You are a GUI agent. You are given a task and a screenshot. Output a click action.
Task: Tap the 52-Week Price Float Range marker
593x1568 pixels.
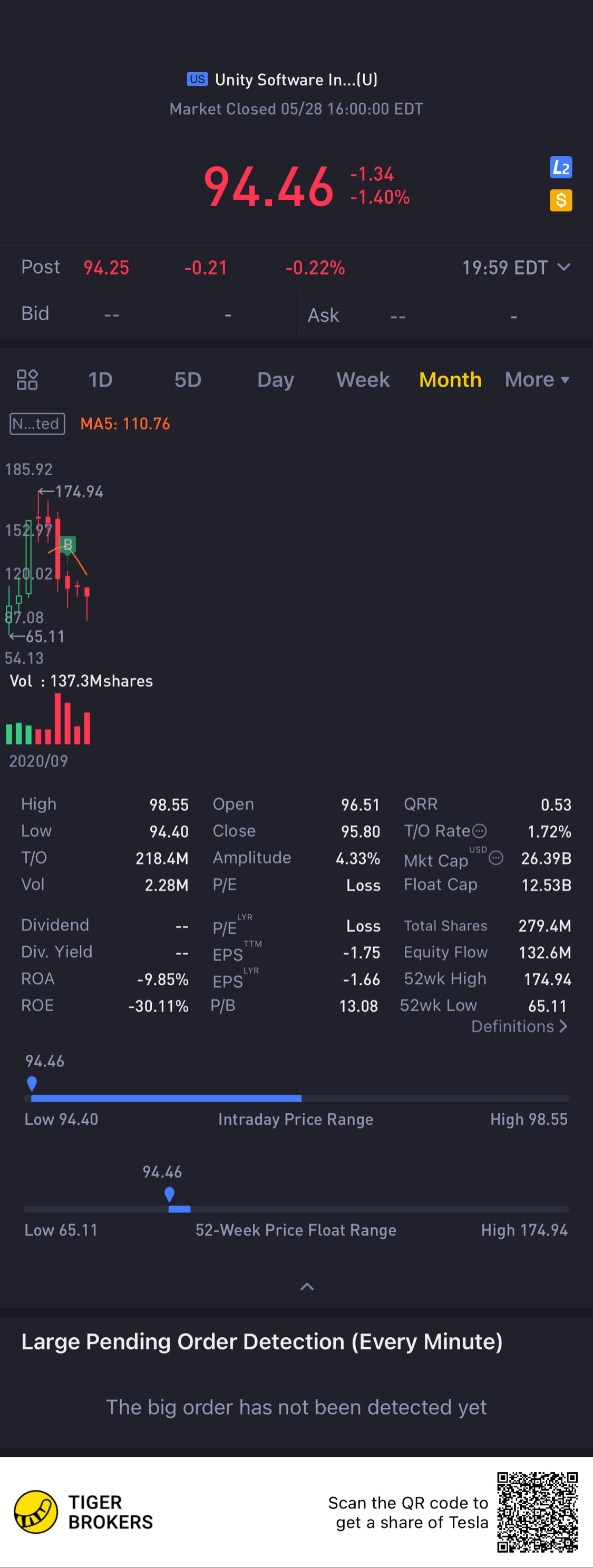click(169, 1194)
